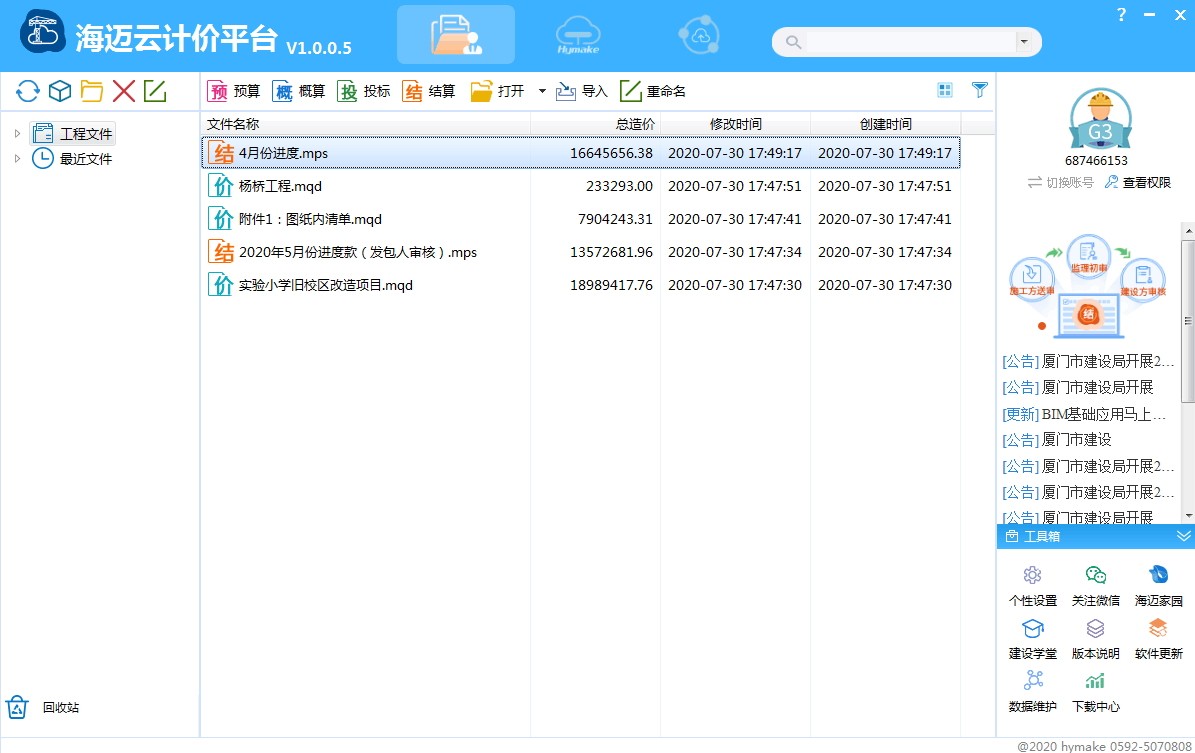Expand the 最近文件 tree node
This screenshot has width=1195, height=753.
pyautogui.click(x=17, y=159)
